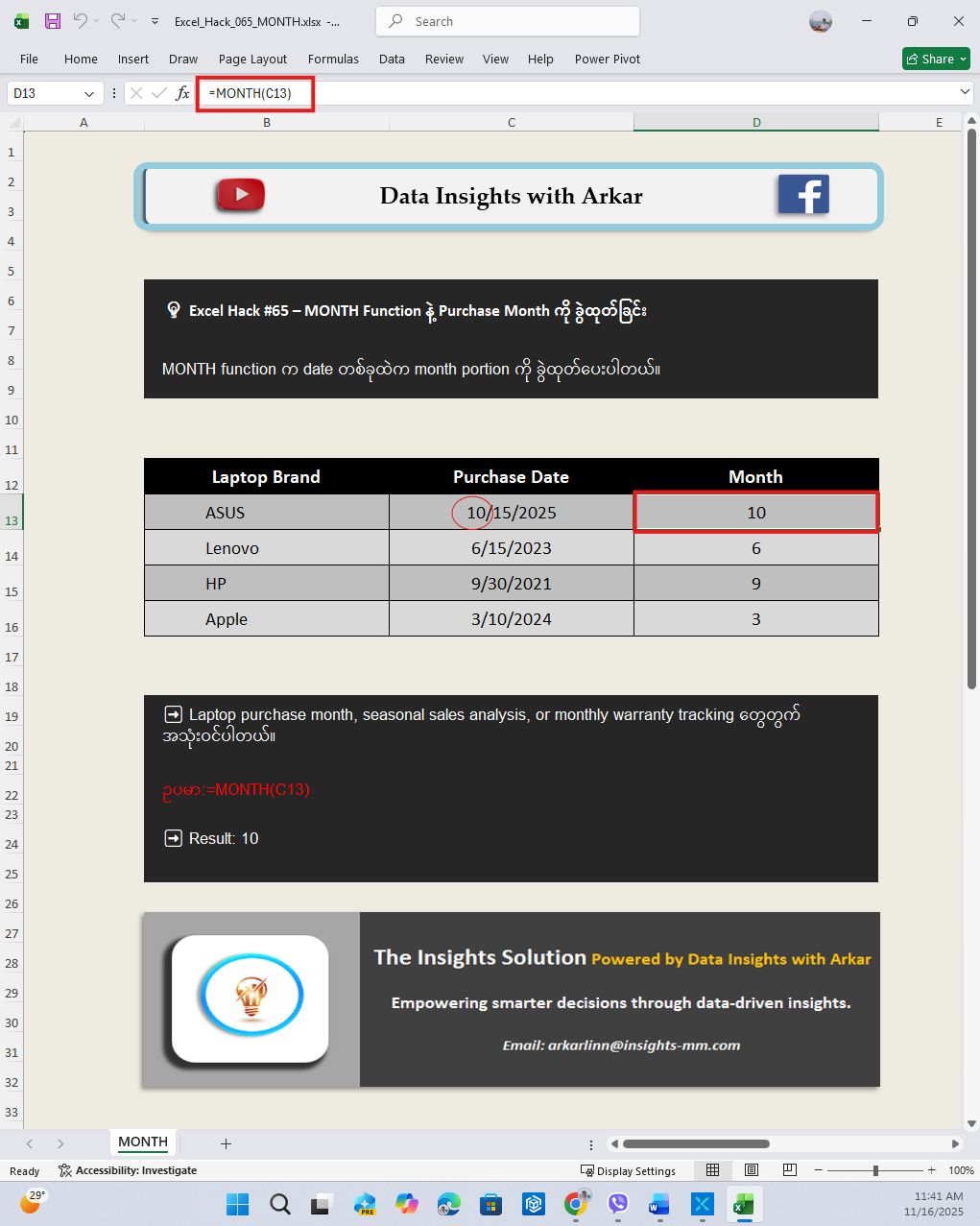Open Word from the Windows taskbar
This screenshot has height=1226, width=980.
[658, 1204]
